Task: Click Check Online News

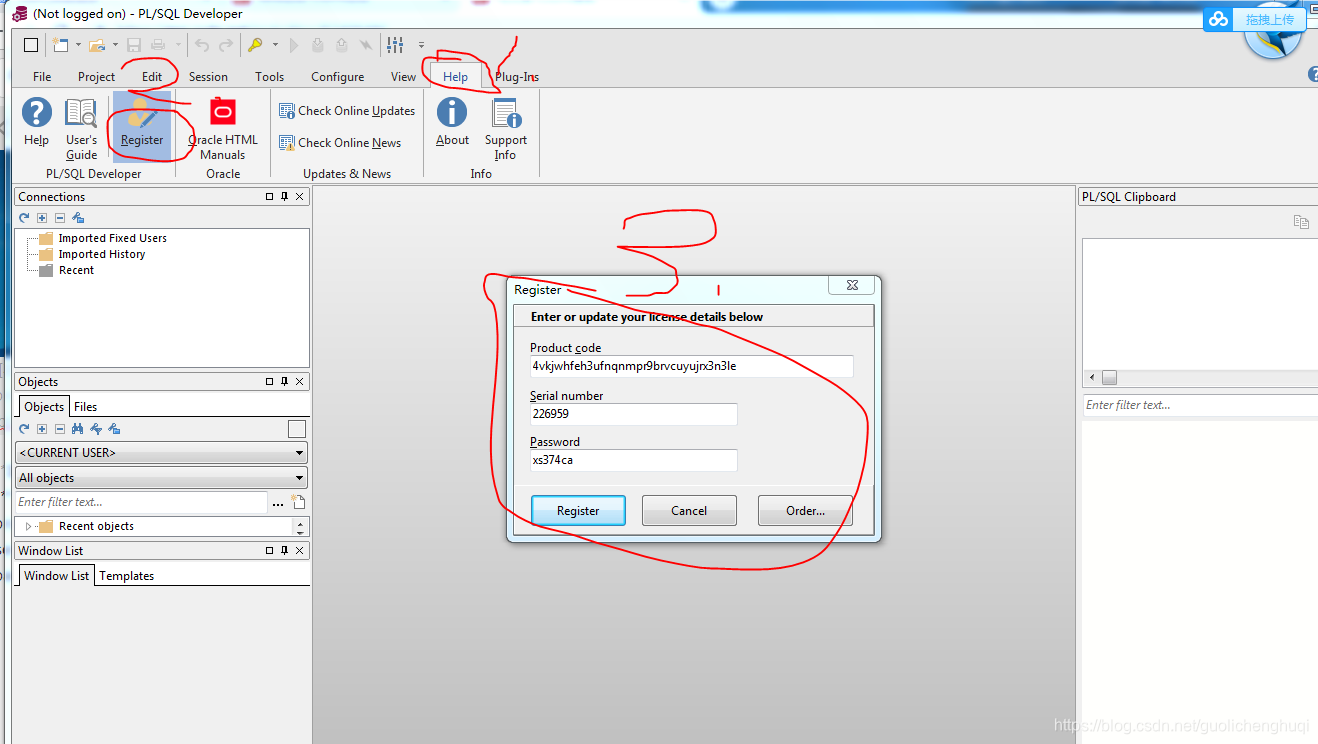Action: [x=340, y=143]
